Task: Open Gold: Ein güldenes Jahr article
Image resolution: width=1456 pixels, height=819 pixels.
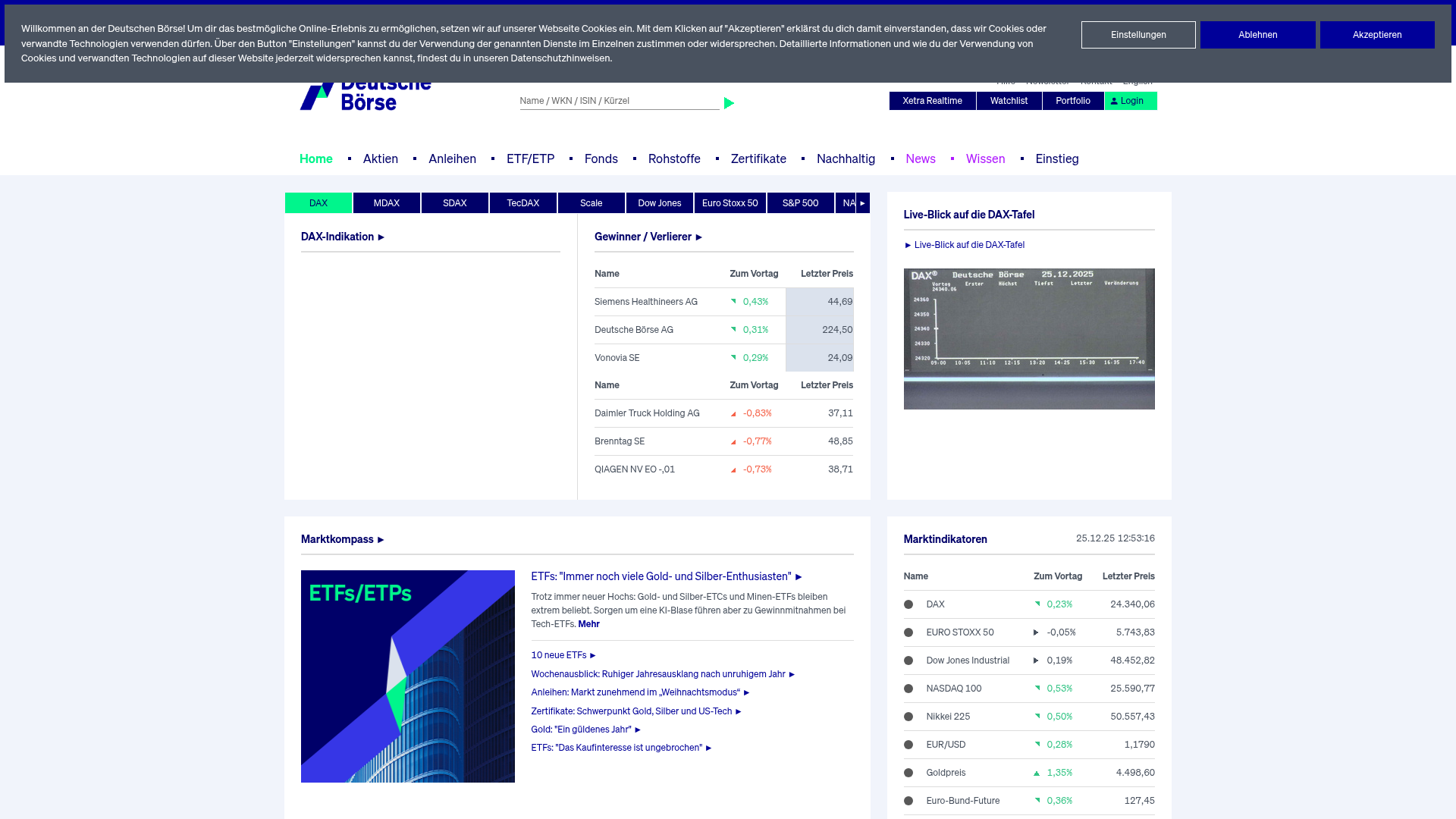Action: 586,730
